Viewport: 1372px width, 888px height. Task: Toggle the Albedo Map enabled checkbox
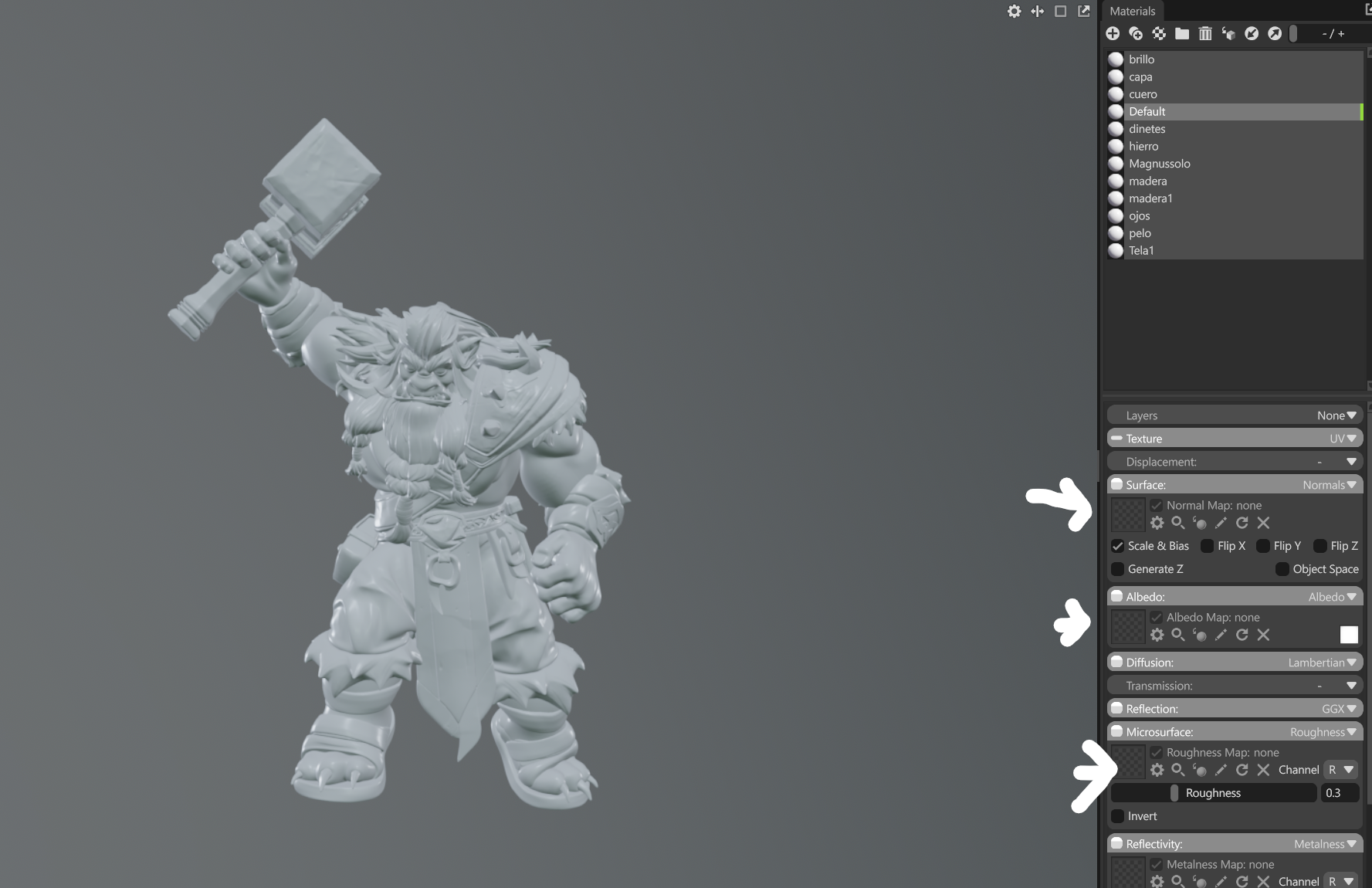click(x=1156, y=618)
